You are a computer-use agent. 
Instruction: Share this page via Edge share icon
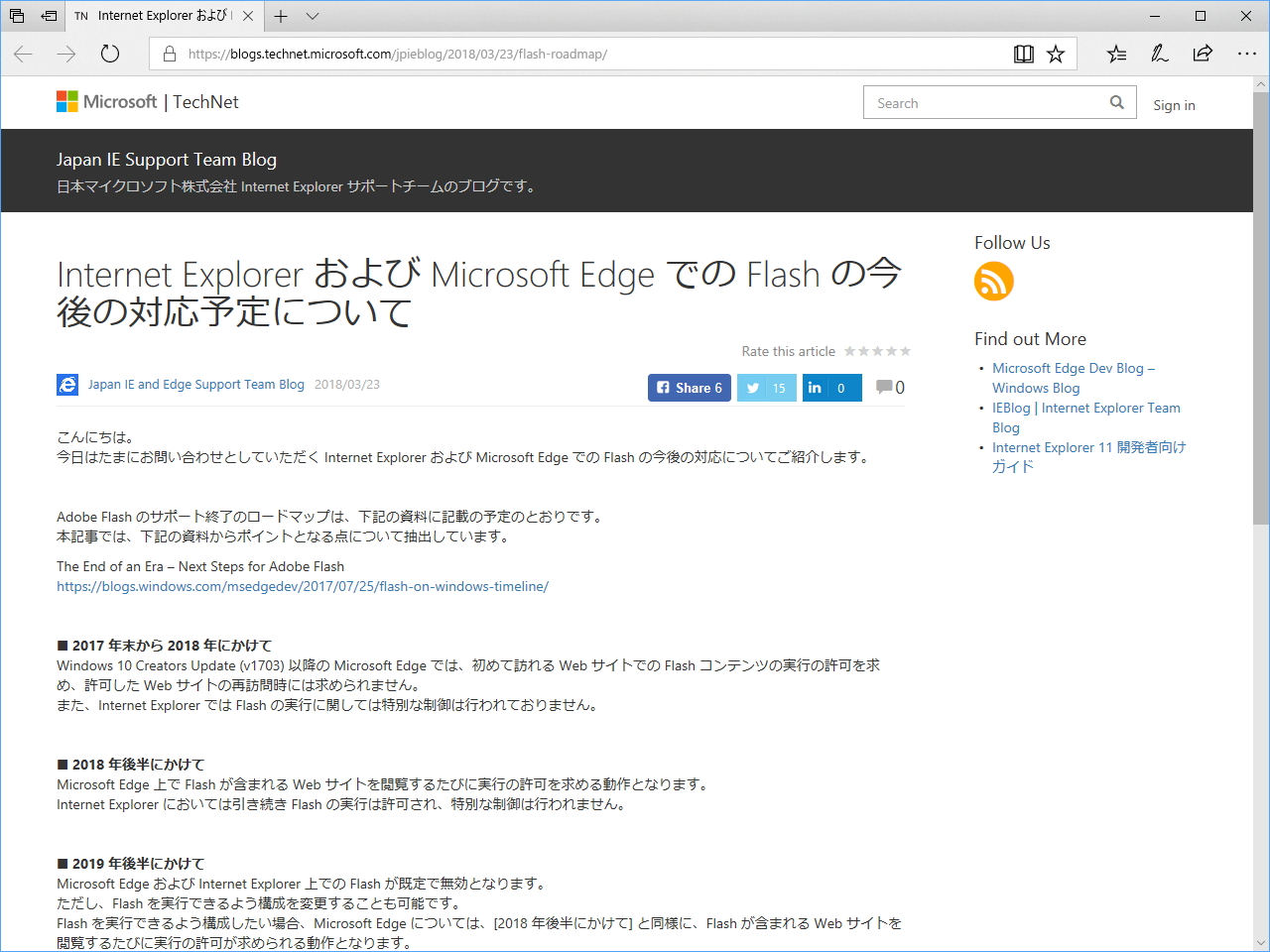tap(1202, 54)
